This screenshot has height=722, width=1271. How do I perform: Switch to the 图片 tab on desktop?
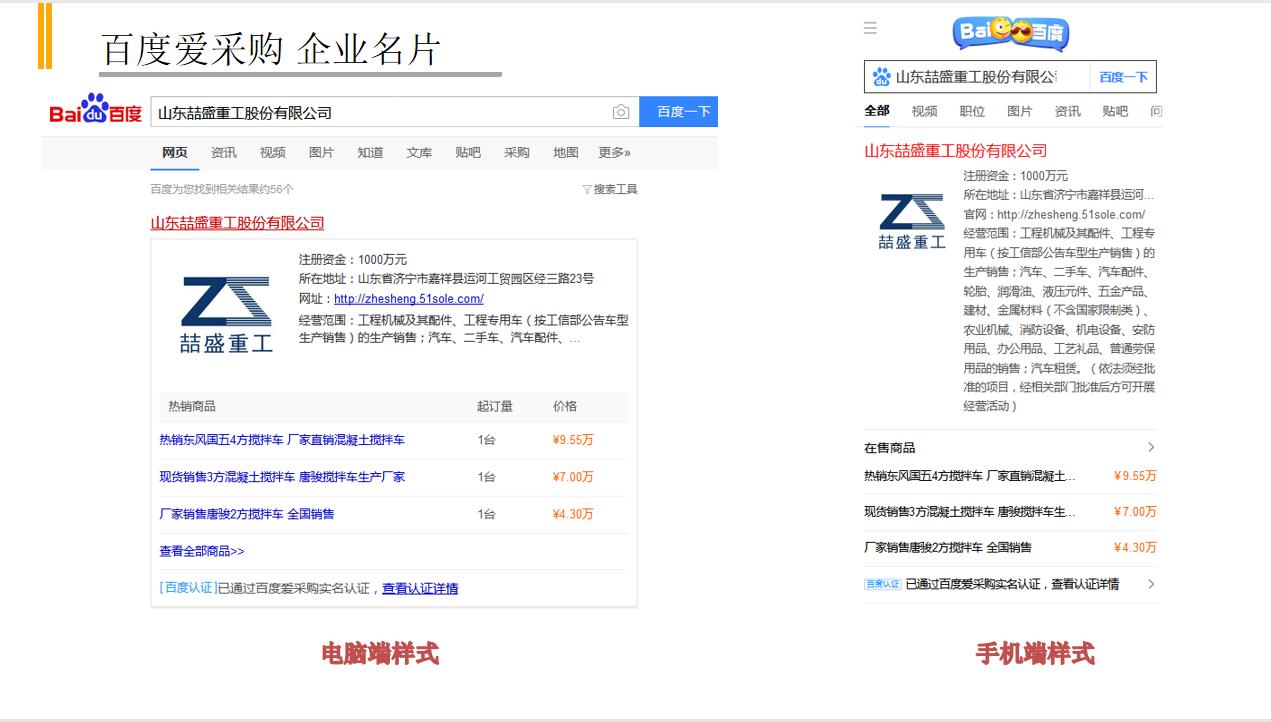[x=321, y=153]
